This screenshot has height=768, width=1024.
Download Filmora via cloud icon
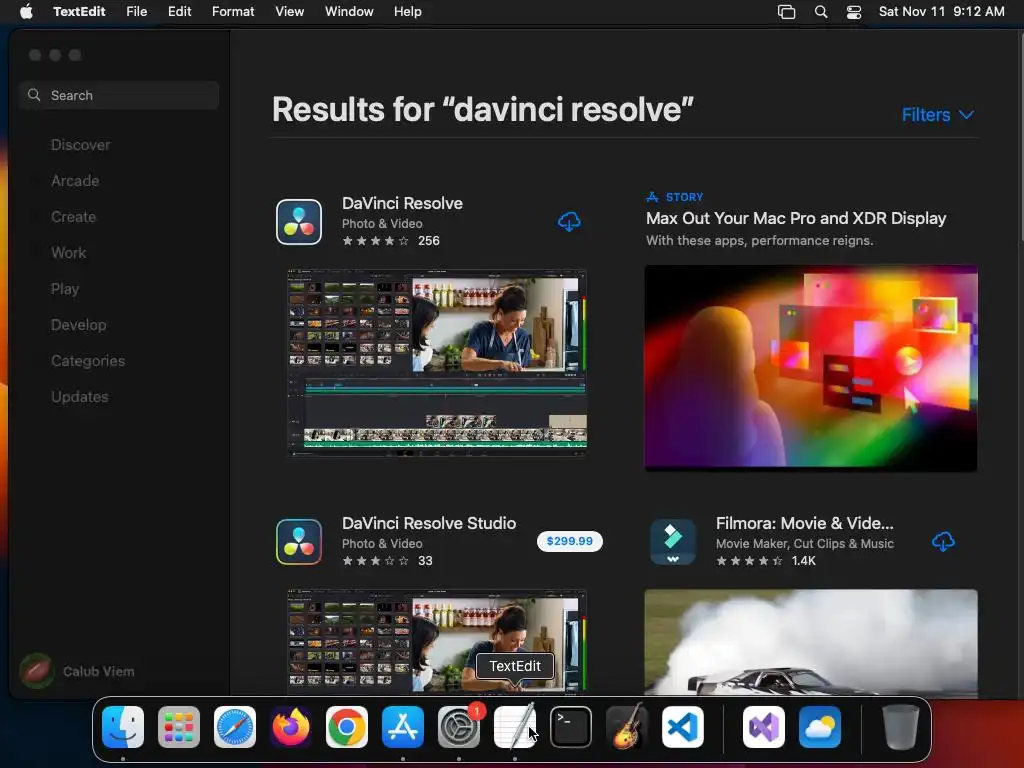coord(943,541)
